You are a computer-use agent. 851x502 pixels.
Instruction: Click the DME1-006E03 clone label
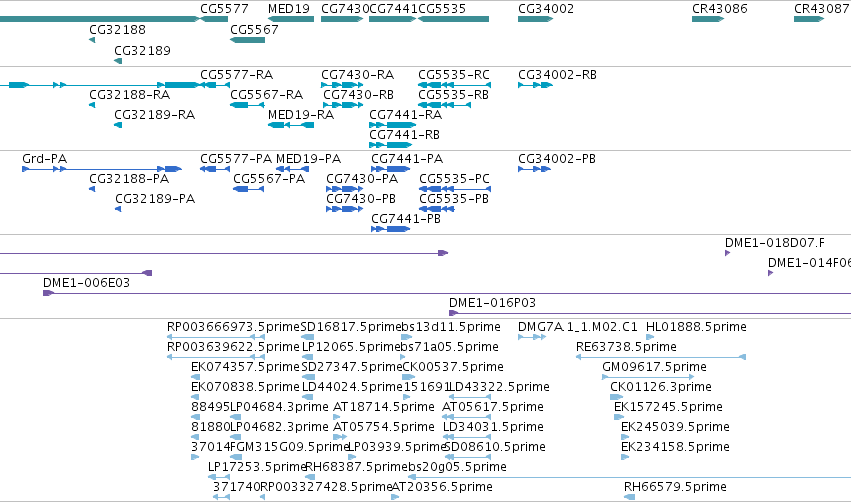[x=86, y=283]
